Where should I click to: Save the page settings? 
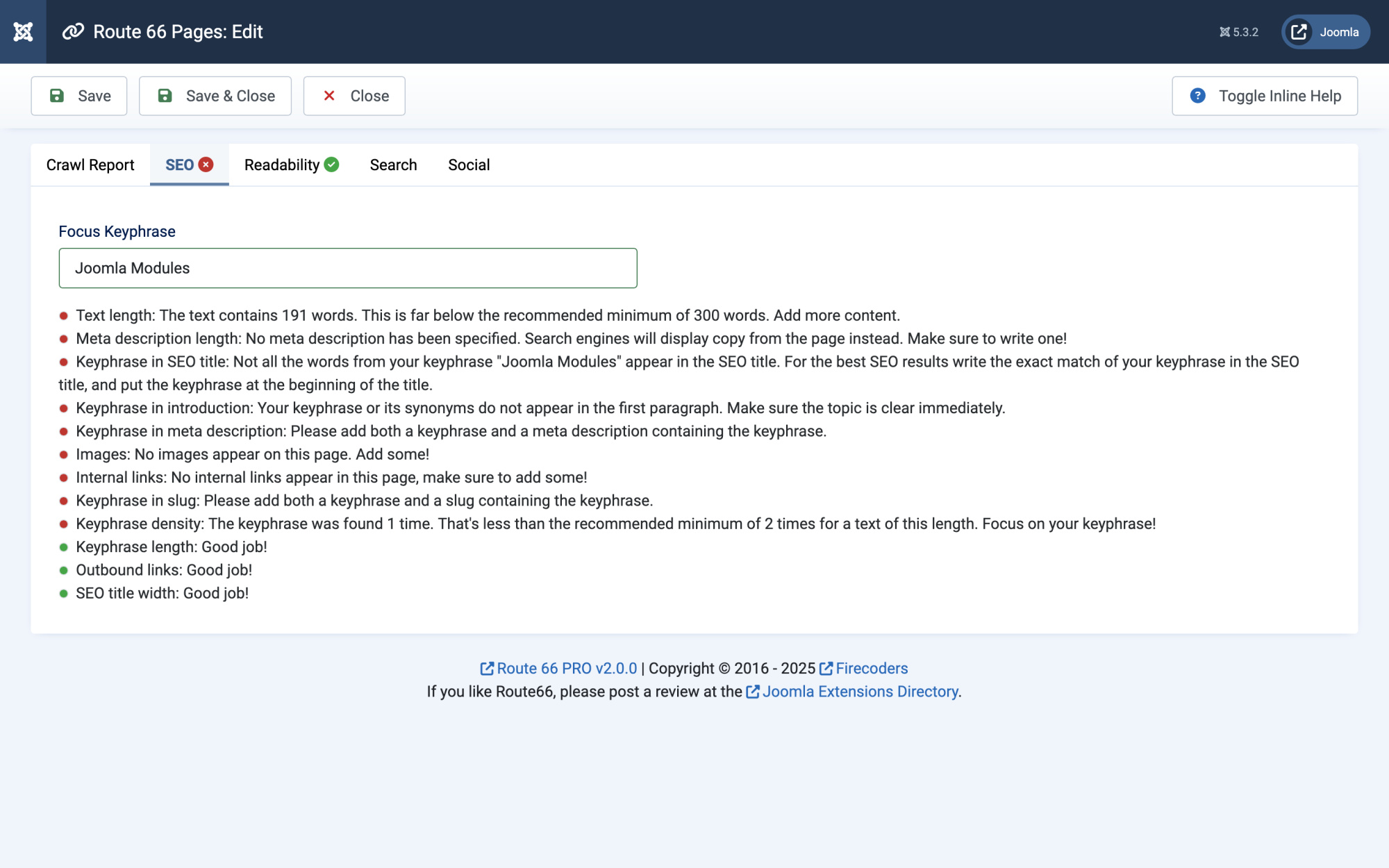(x=79, y=96)
